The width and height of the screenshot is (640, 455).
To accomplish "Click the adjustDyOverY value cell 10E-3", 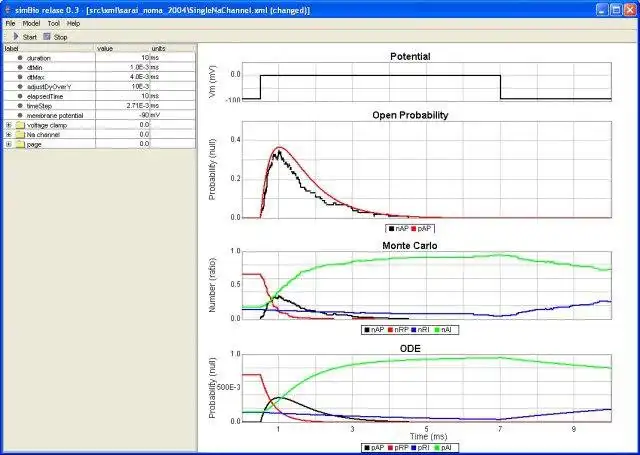I will [x=123, y=87].
